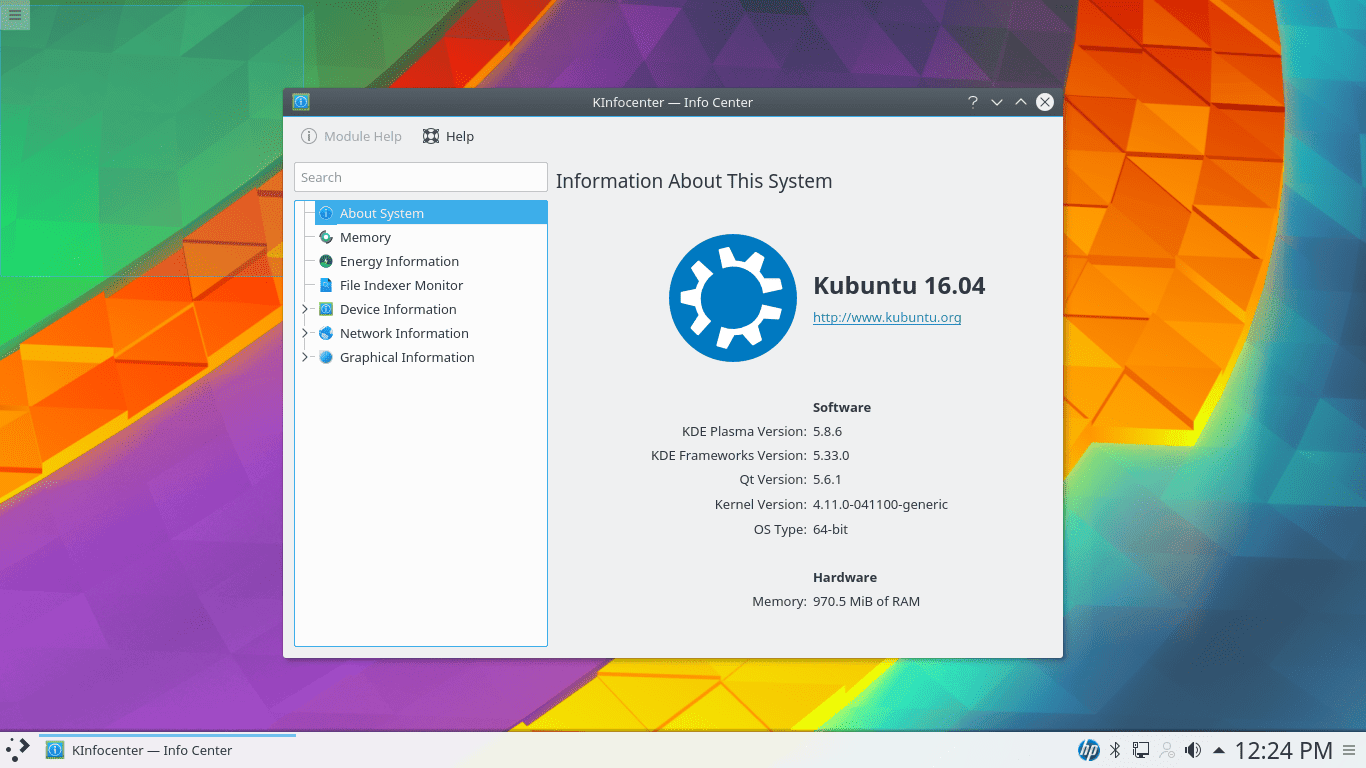Click the grayed user status tray icon
Screen dimensions: 1366x768
1166,750
